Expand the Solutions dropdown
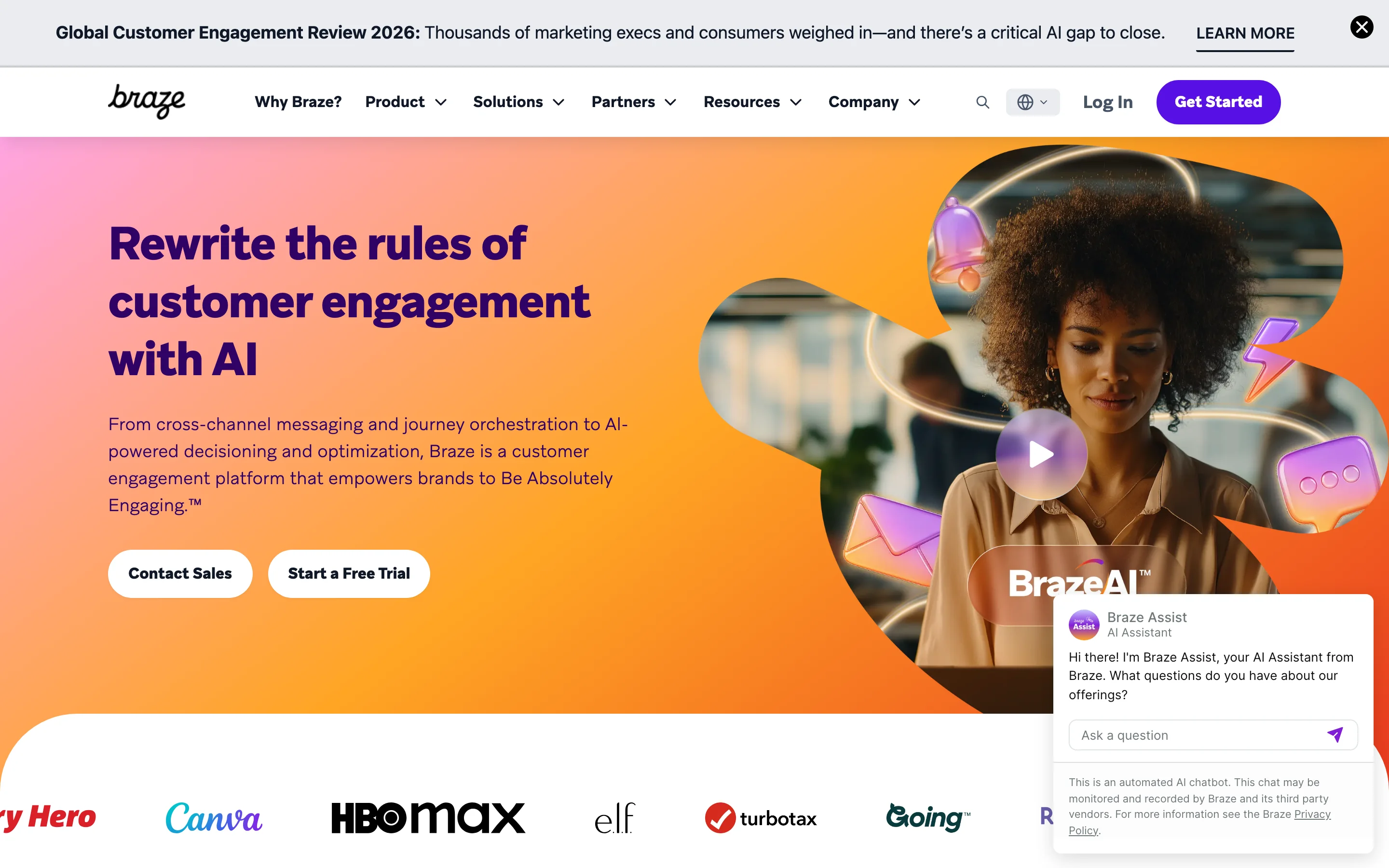1389x868 pixels. [519, 102]
